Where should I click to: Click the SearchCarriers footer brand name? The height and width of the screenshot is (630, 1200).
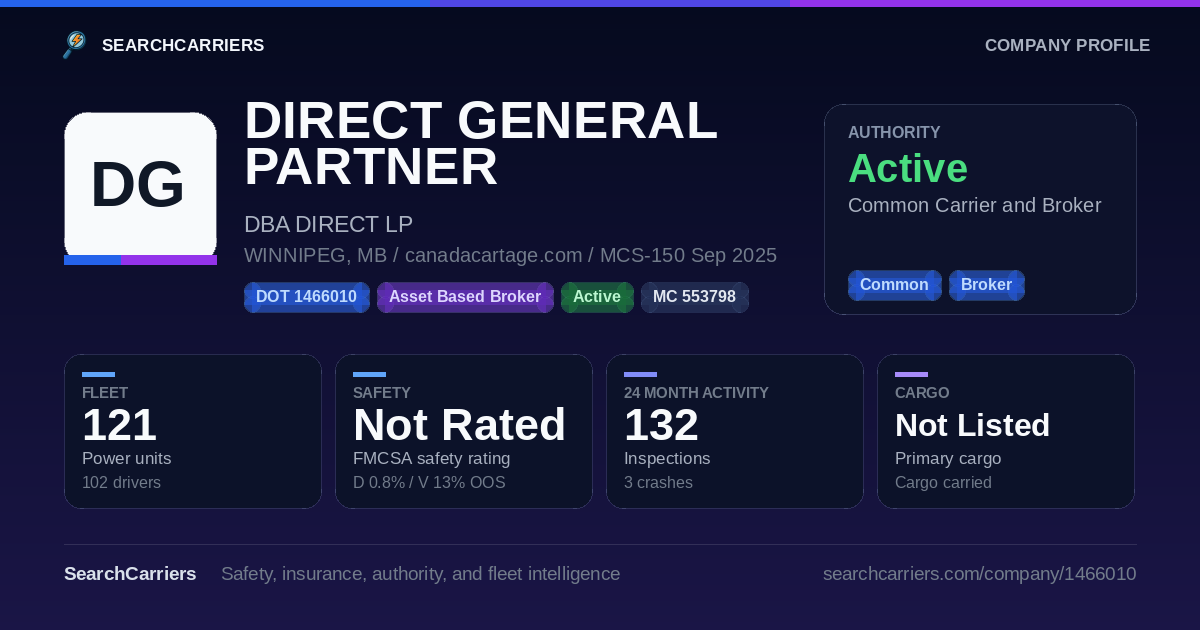pos(130,573)
